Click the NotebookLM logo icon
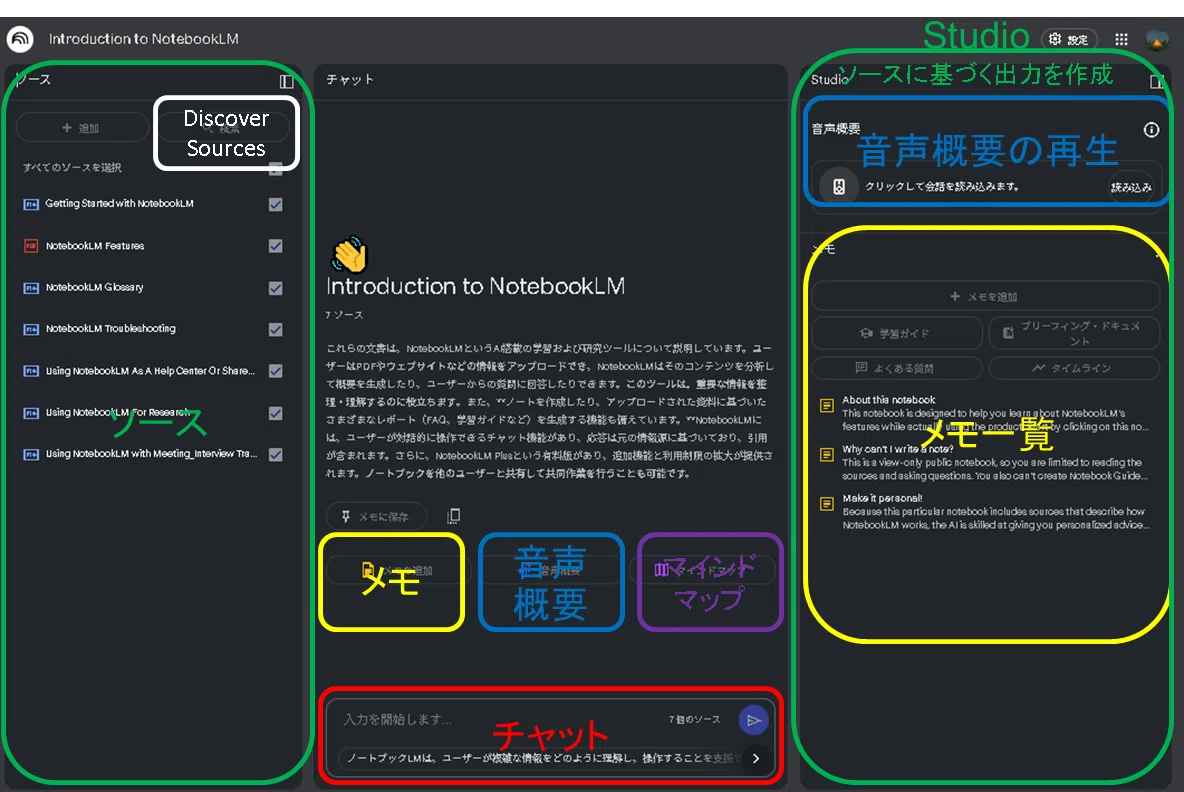The height and width of the screenshot is (792, 1184). pyautogui.click(x=20, y=39)
